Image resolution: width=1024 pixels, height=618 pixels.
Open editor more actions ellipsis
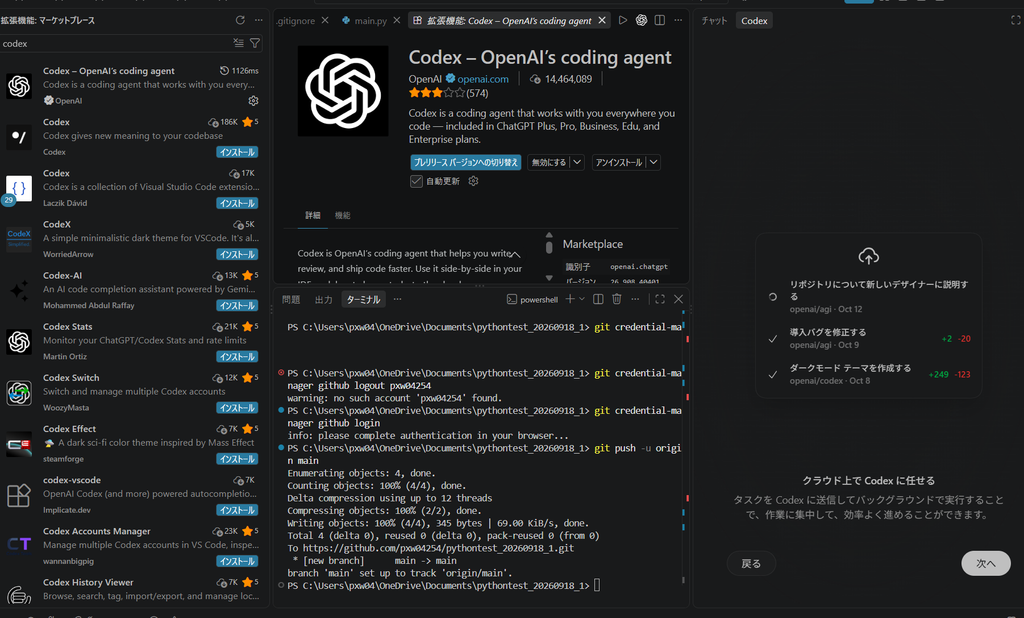coord(678,20)
